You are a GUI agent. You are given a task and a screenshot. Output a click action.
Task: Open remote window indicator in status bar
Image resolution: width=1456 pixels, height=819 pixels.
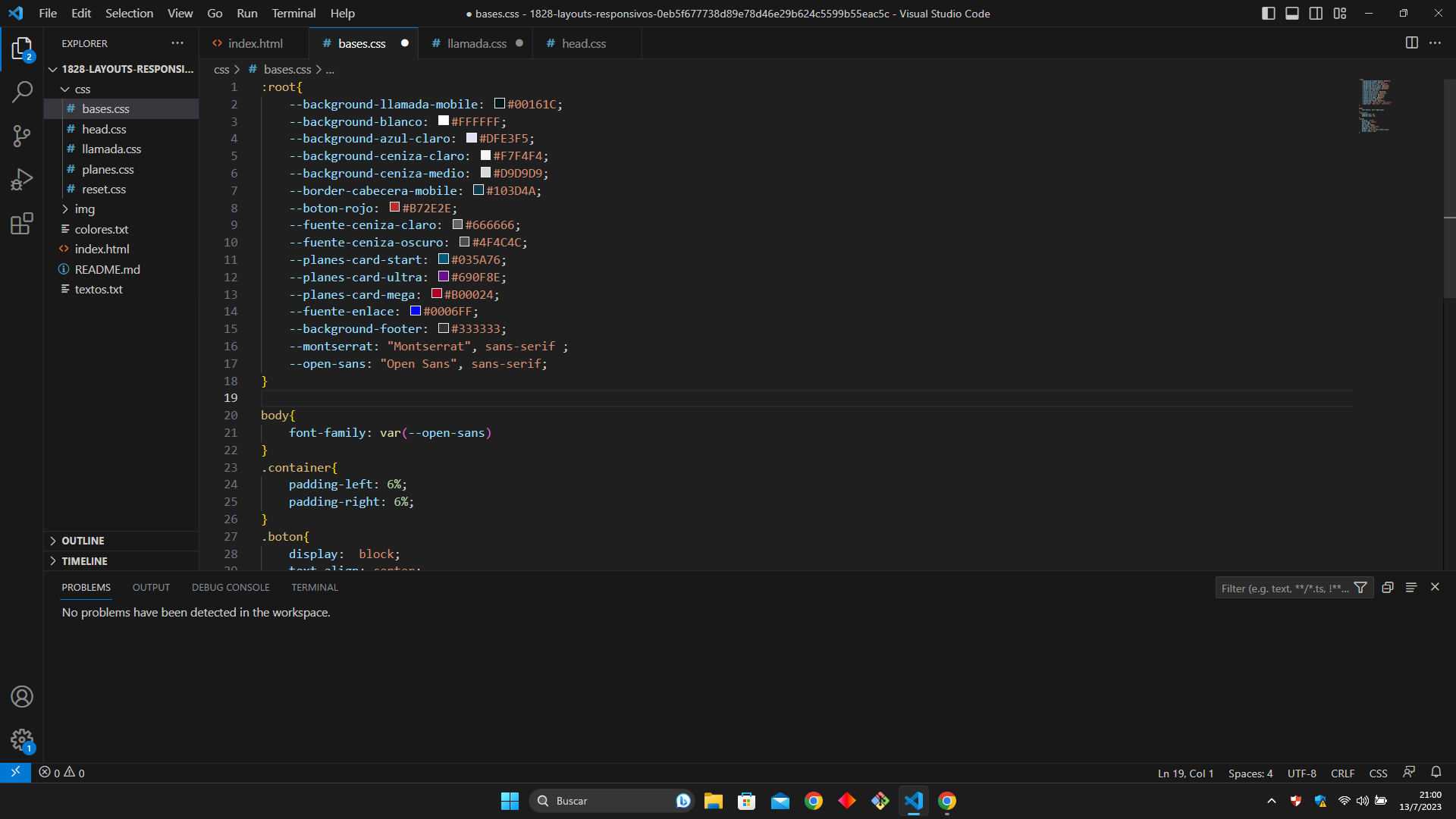15,773
